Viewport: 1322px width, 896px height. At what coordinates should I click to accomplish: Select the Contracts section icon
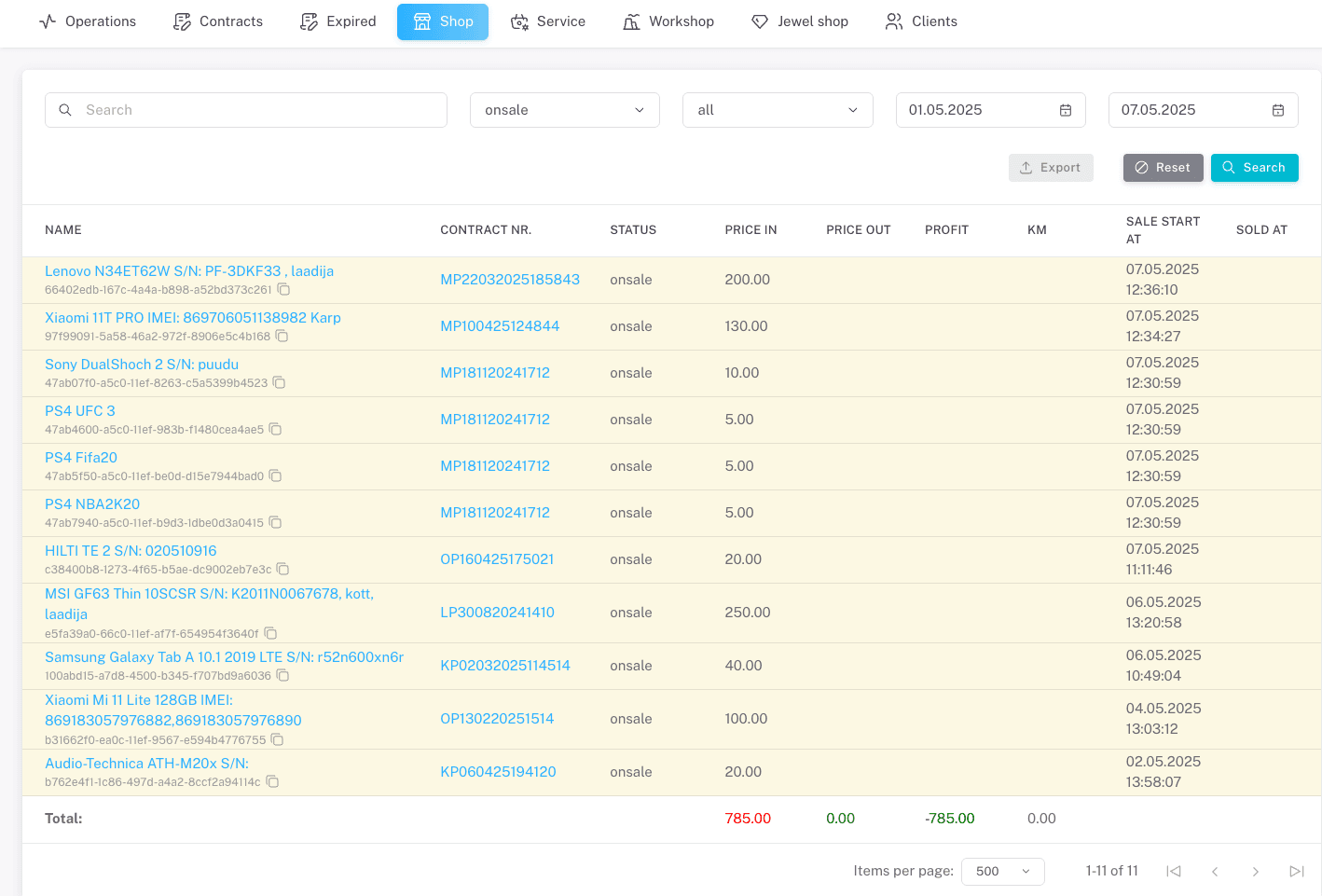[180, 21]
